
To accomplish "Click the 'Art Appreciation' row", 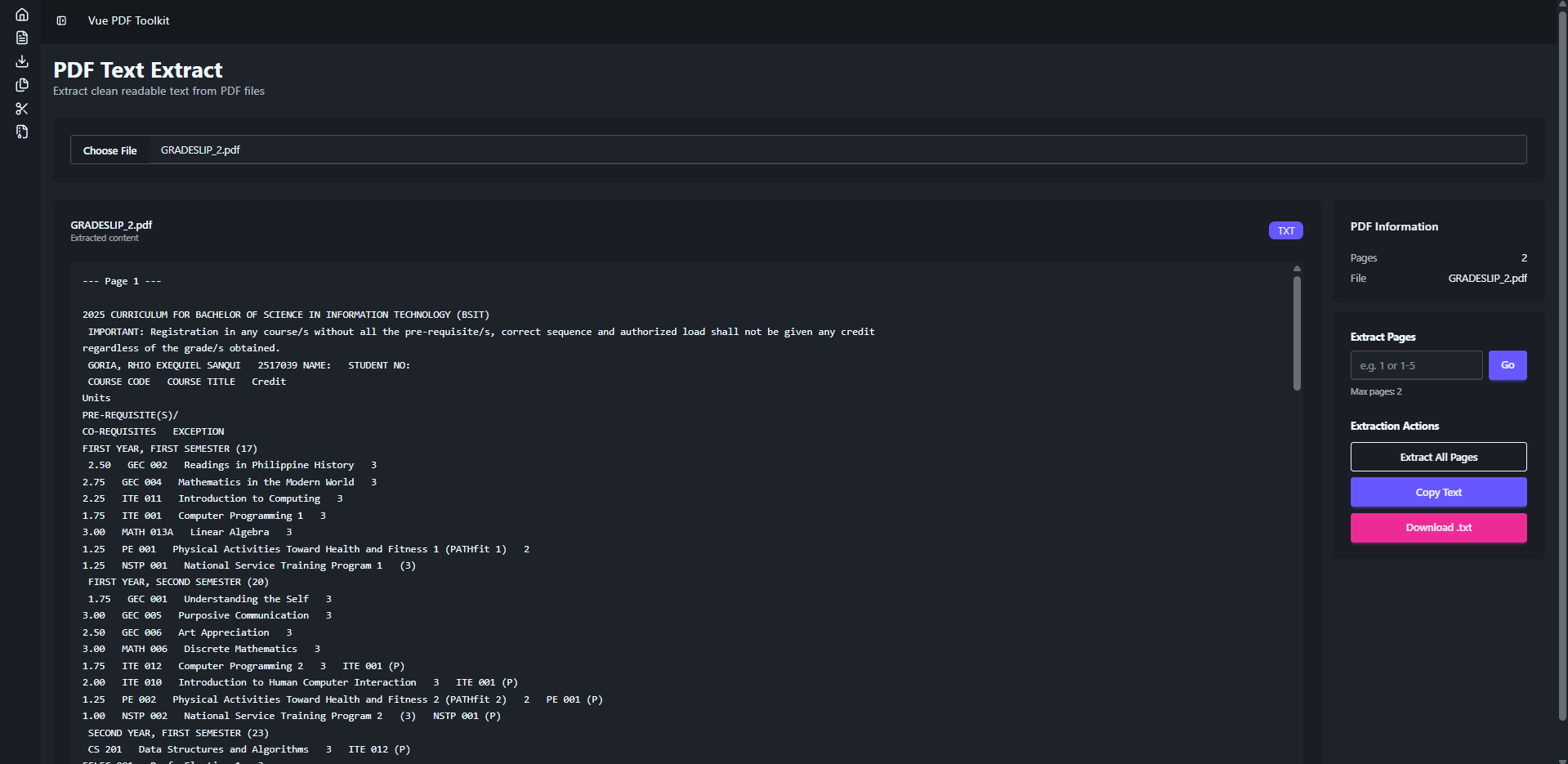I will click(x=187, y=632).
